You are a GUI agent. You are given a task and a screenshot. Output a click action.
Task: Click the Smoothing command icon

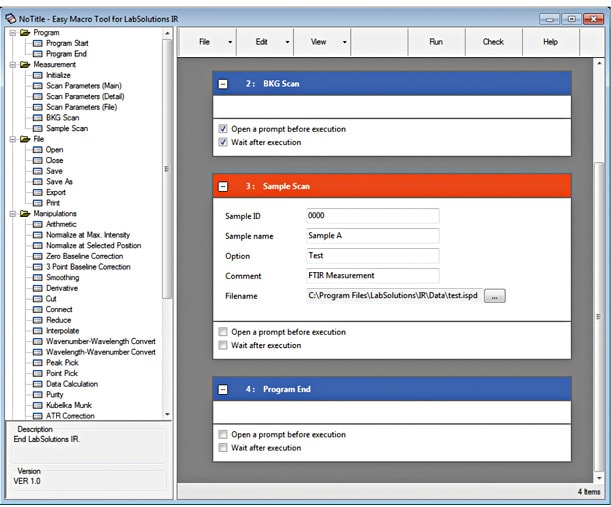click(x=37, y=277)
